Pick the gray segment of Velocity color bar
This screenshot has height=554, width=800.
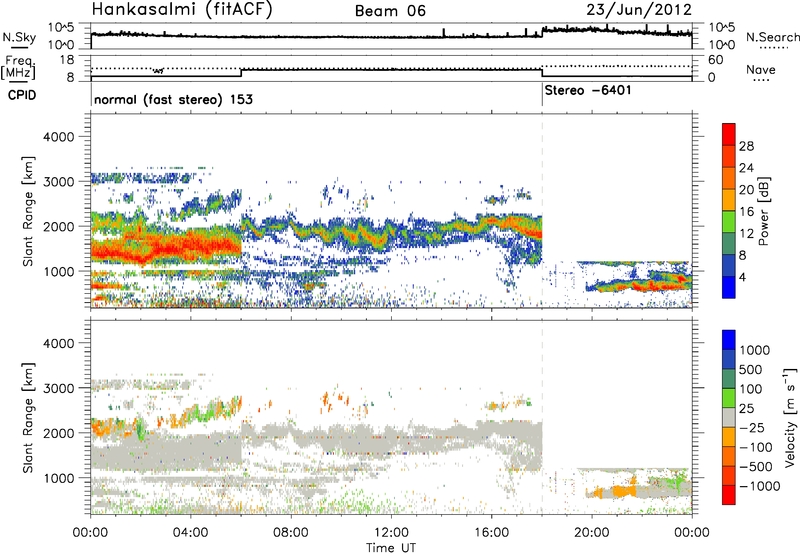(729, 417)
